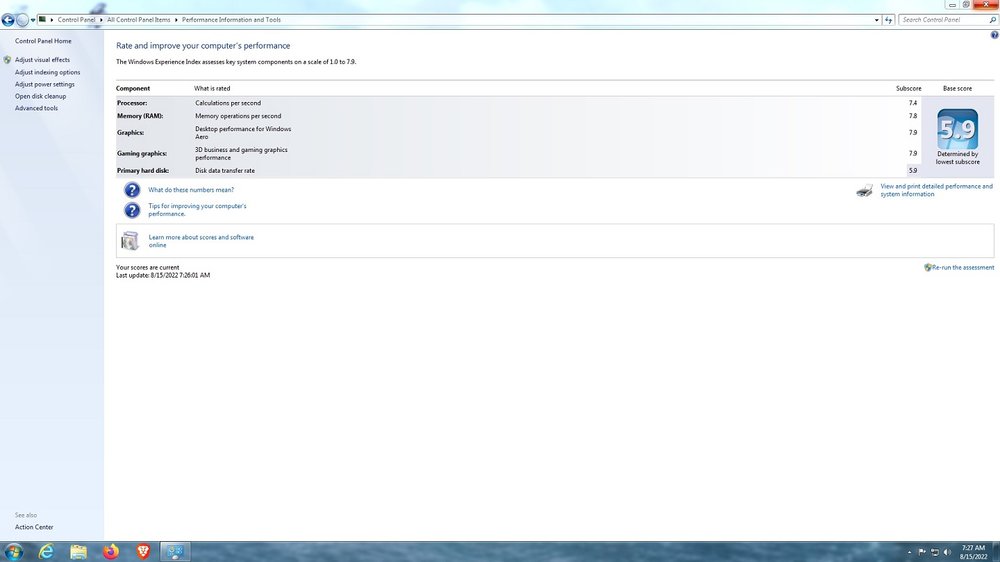Open the recent pages dropdown near Back button
The width and height of the screenshot is (1000, 562).
tap(33, 20)
